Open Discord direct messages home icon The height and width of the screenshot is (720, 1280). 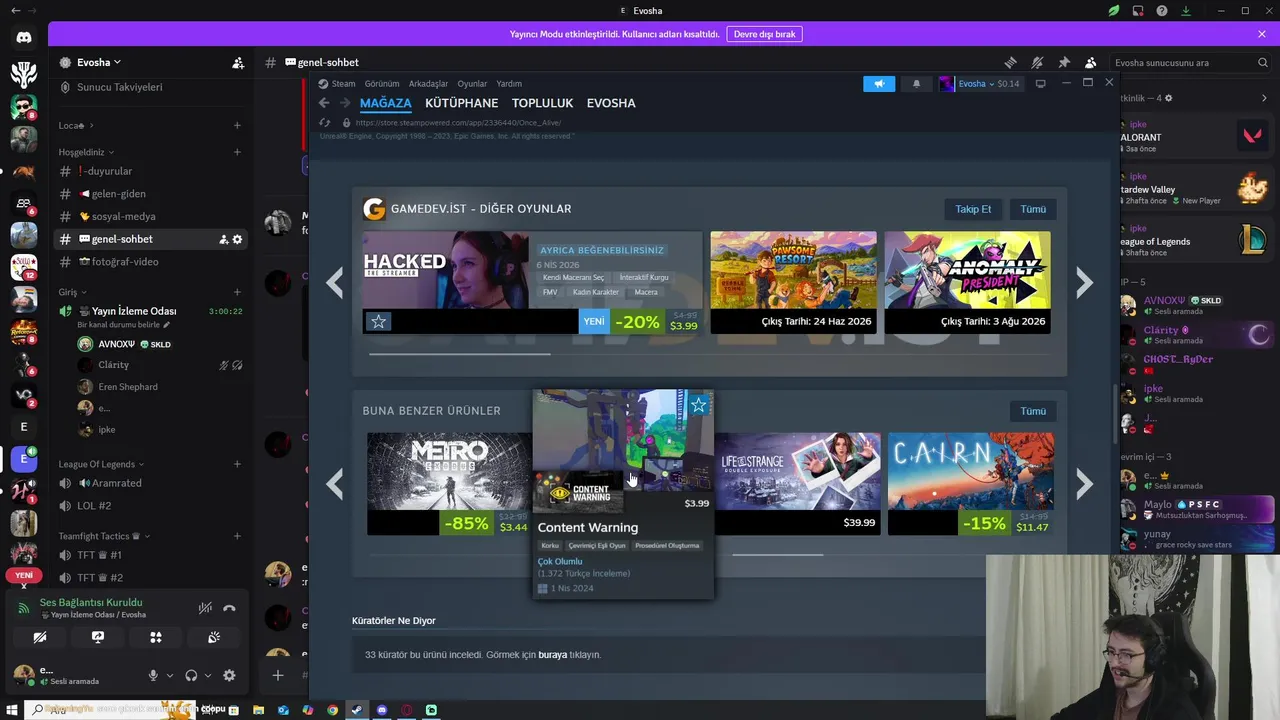24,37
